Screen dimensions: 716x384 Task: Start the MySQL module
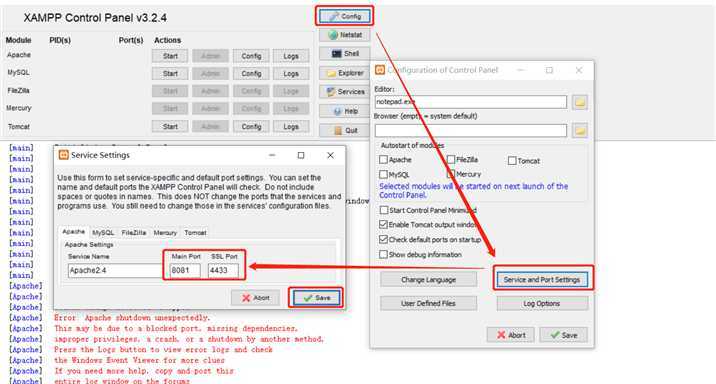click(x=170, y=74)
